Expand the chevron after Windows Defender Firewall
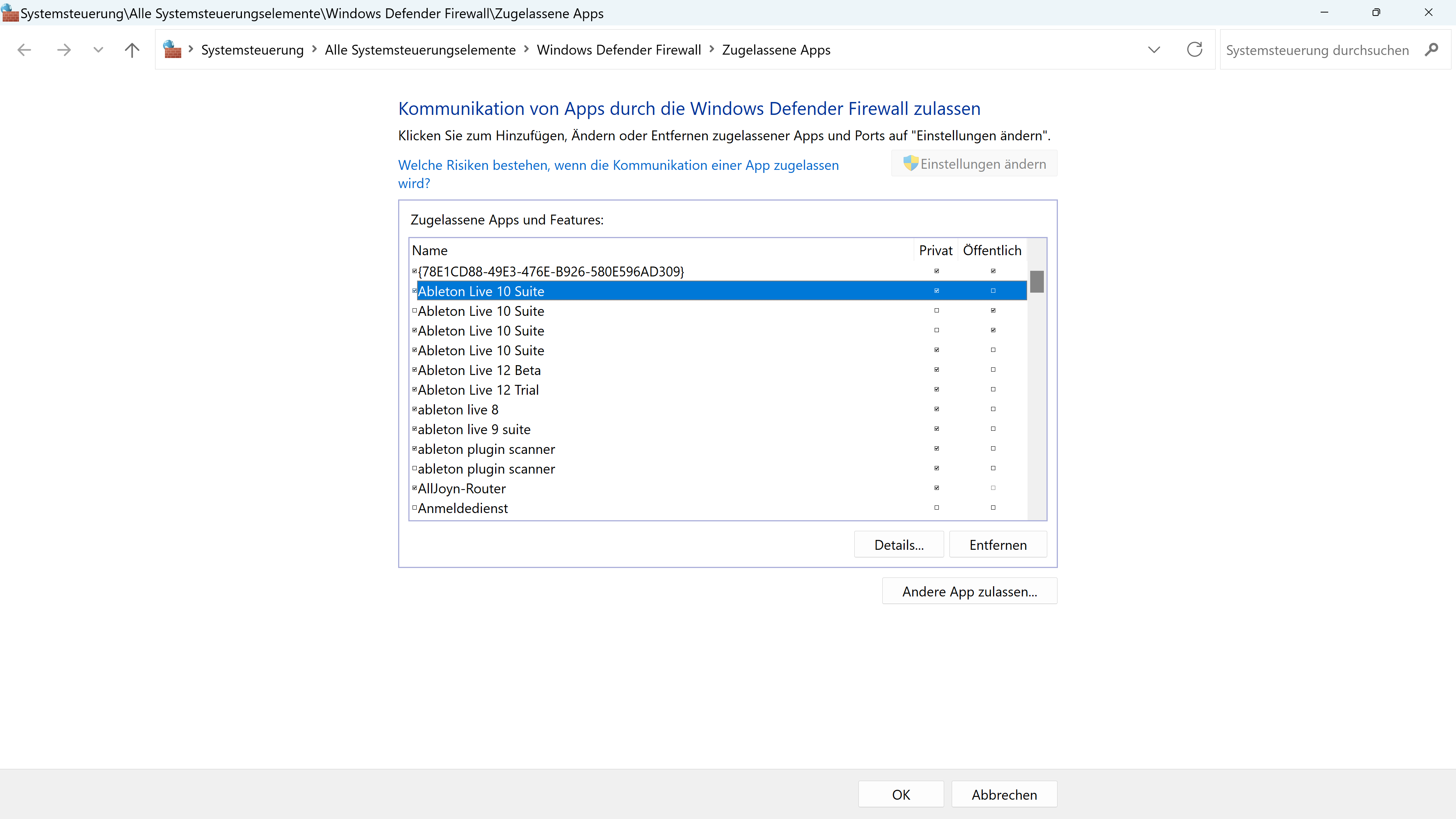Image resolution: width=1456 pixels, height=819 pixels. point(712,49)
